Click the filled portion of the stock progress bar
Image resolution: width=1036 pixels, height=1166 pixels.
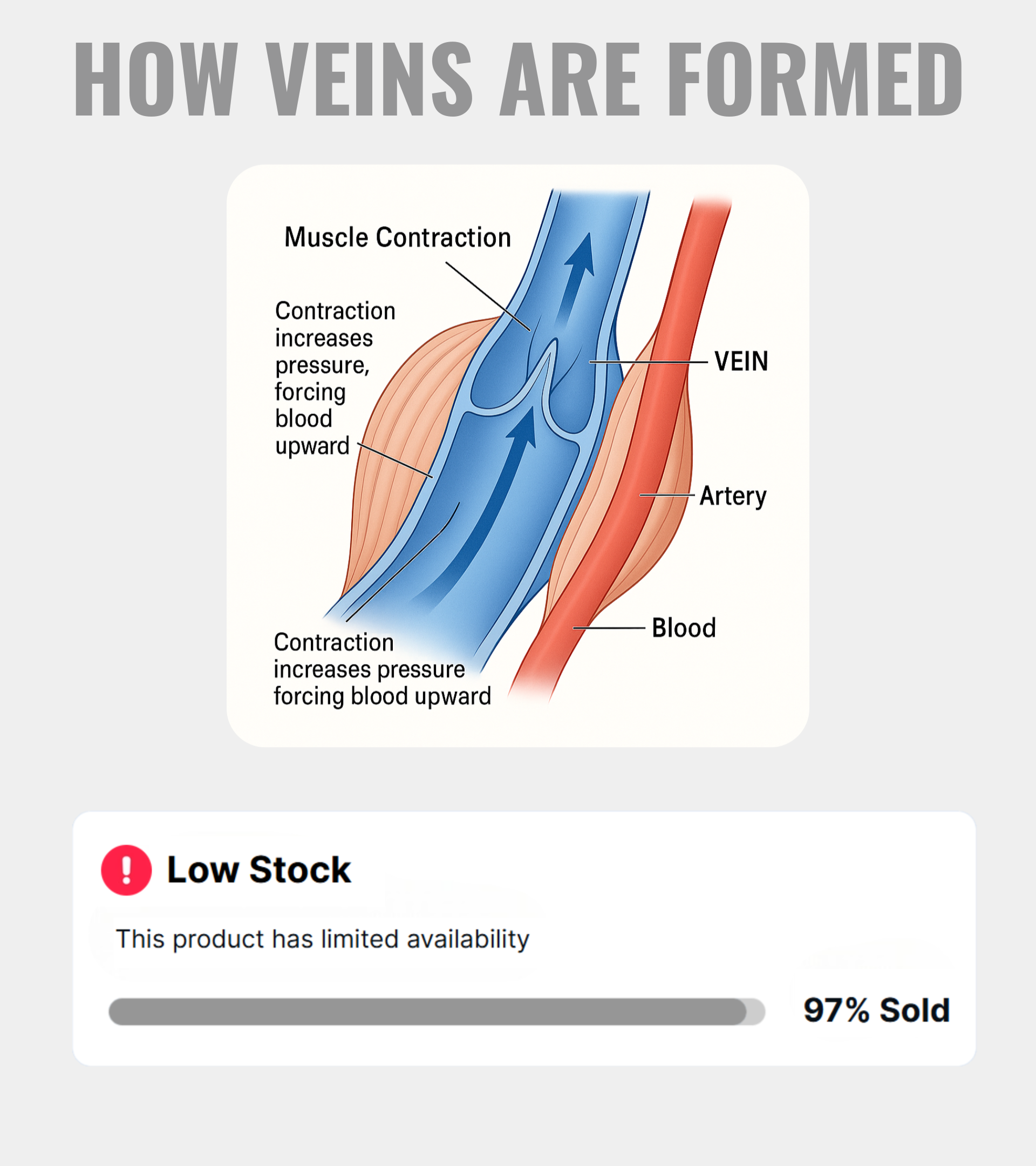pos(428,1012)
